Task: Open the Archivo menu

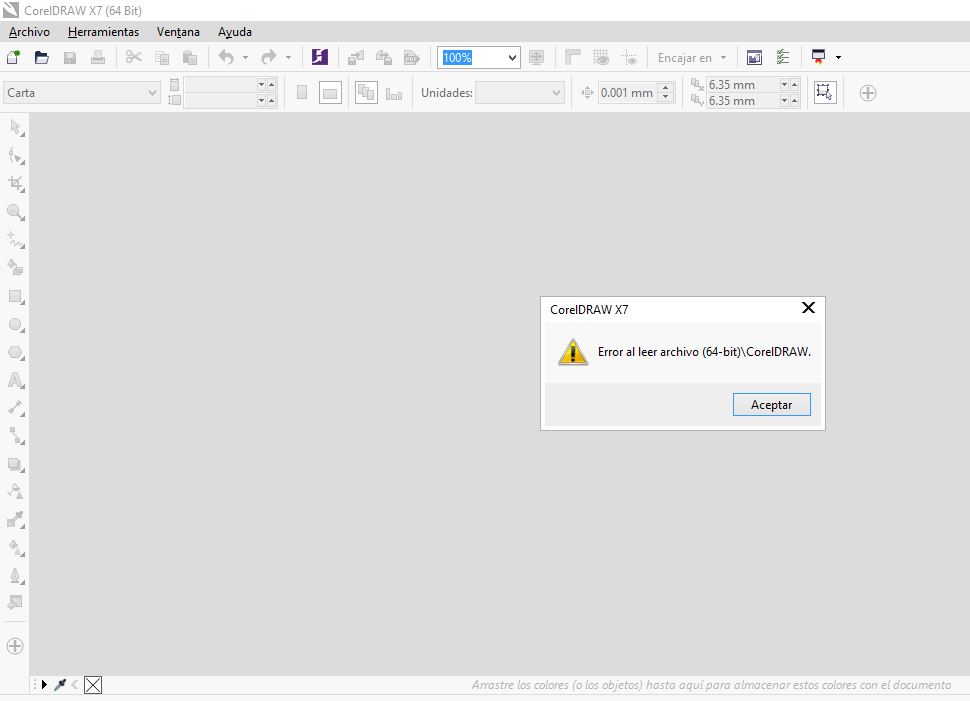Action: (x=29, y=32)
